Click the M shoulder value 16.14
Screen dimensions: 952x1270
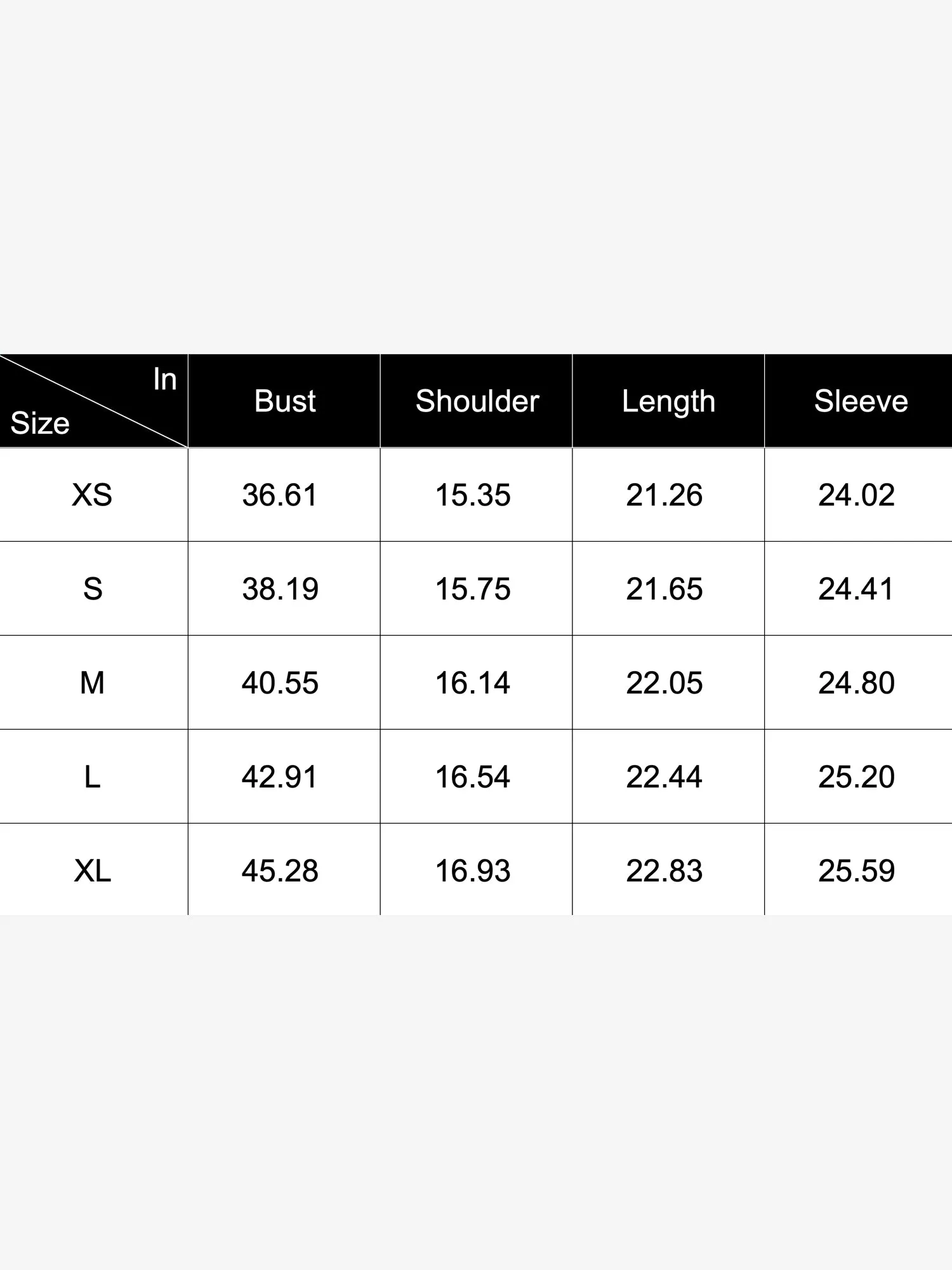pos(472,683)
